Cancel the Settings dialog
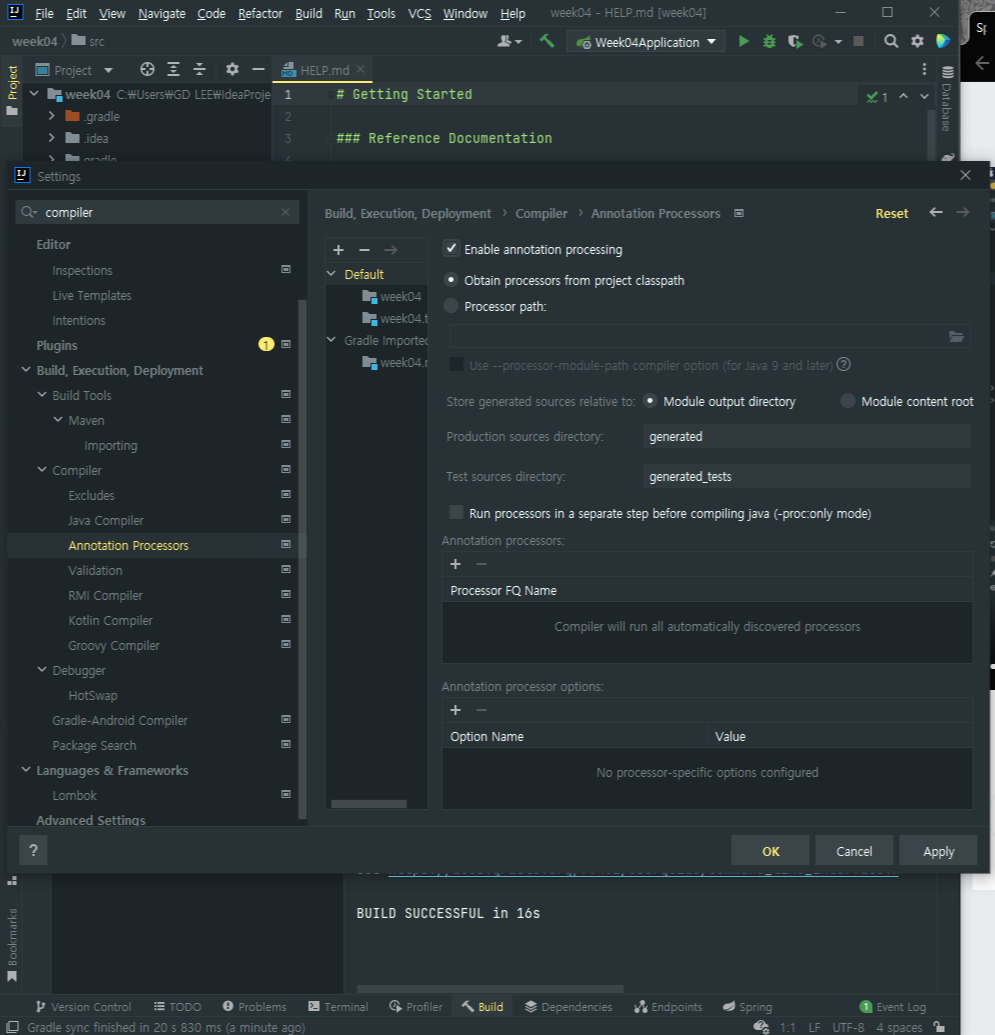The width and height of the screenshot is (995, 1035). click(854, 851)
